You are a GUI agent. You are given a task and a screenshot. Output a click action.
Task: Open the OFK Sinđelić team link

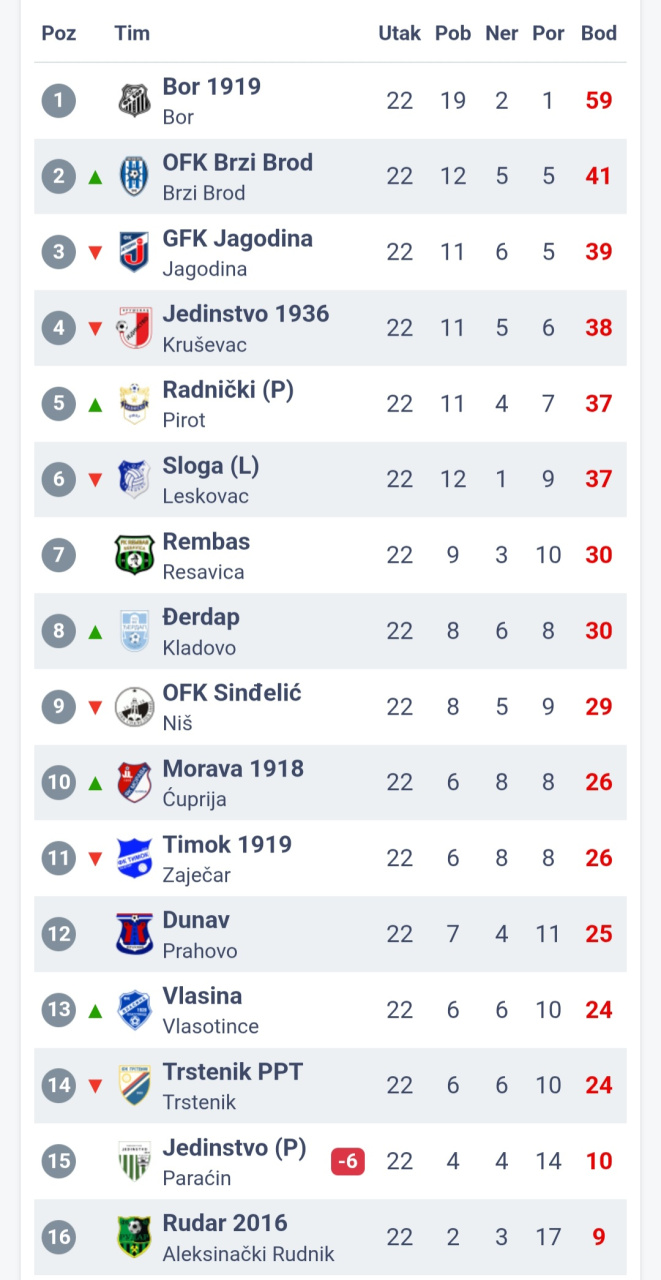coord(232,693)
